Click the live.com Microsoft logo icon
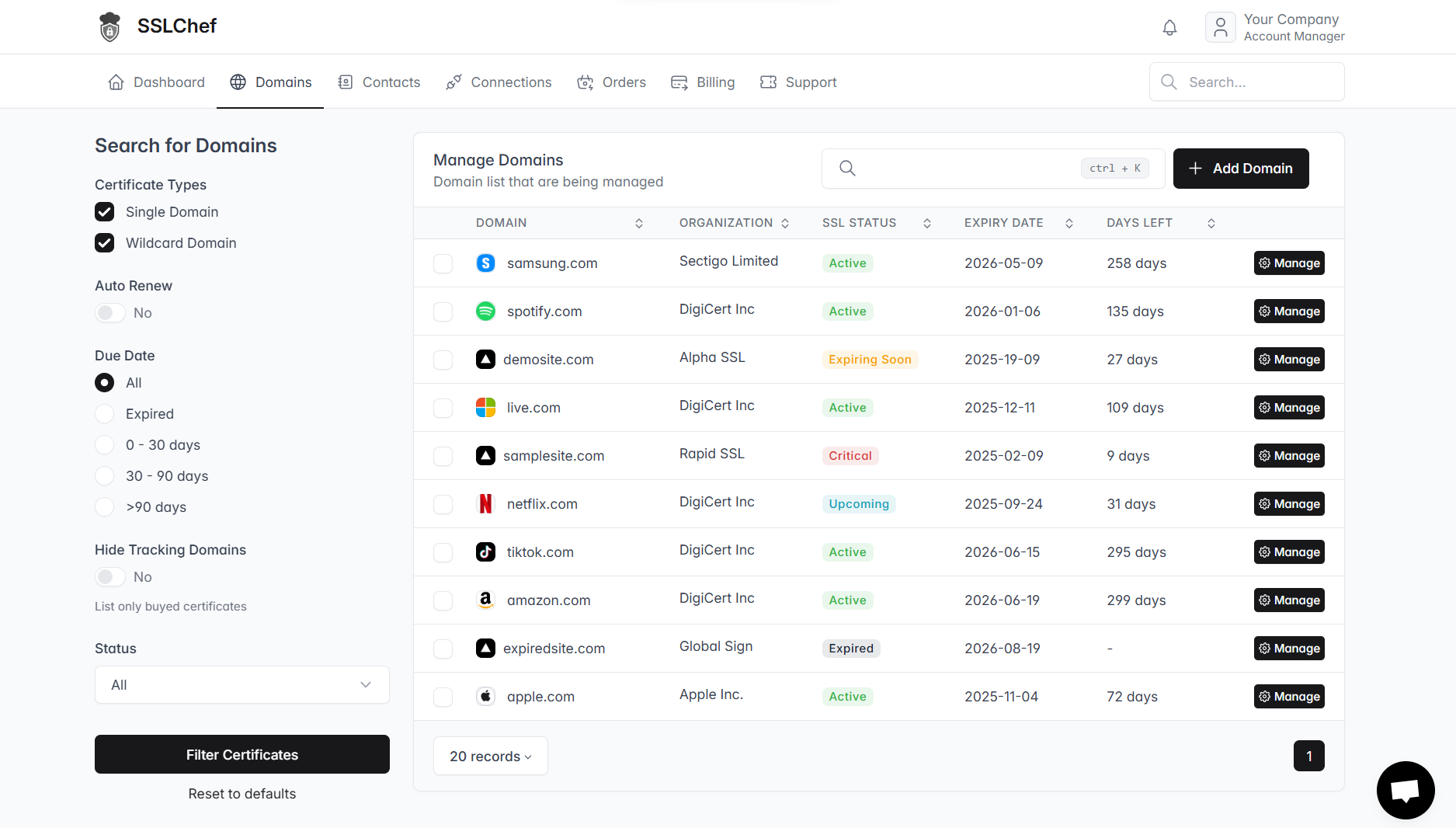Viewport: 1456px width, 828px height. point(485,408)
